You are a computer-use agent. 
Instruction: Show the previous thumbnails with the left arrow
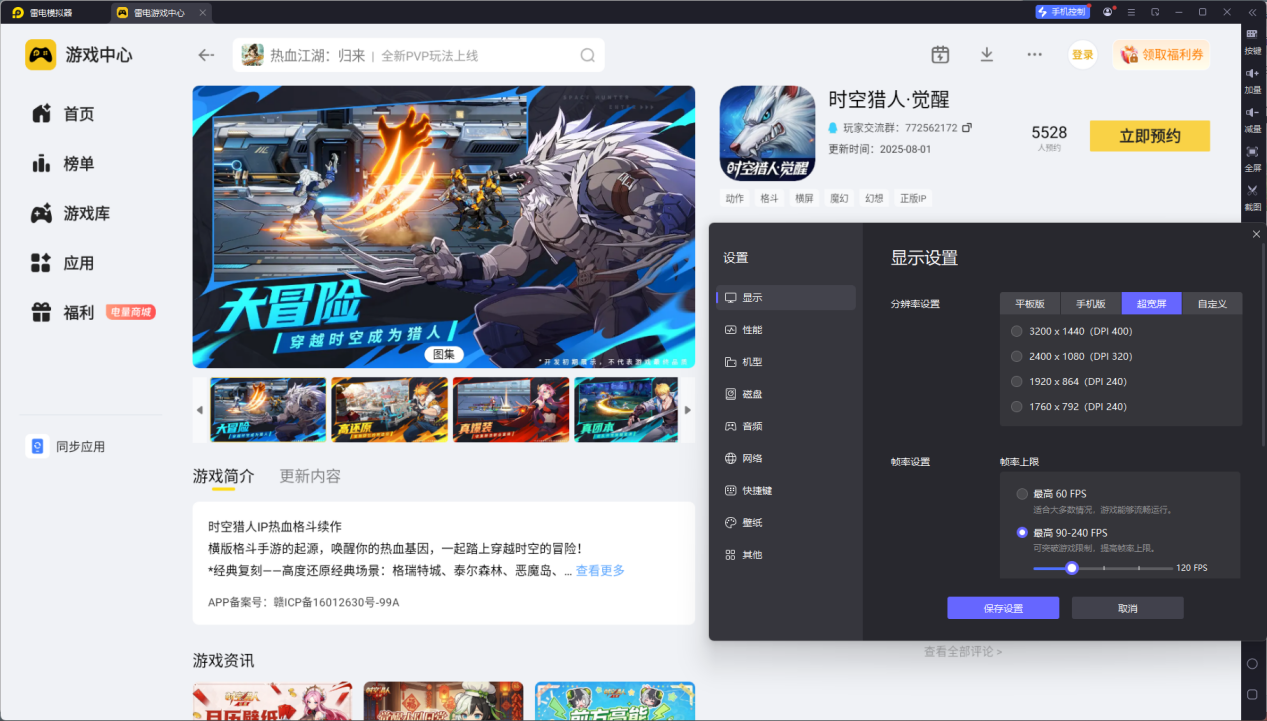[200, 410]
